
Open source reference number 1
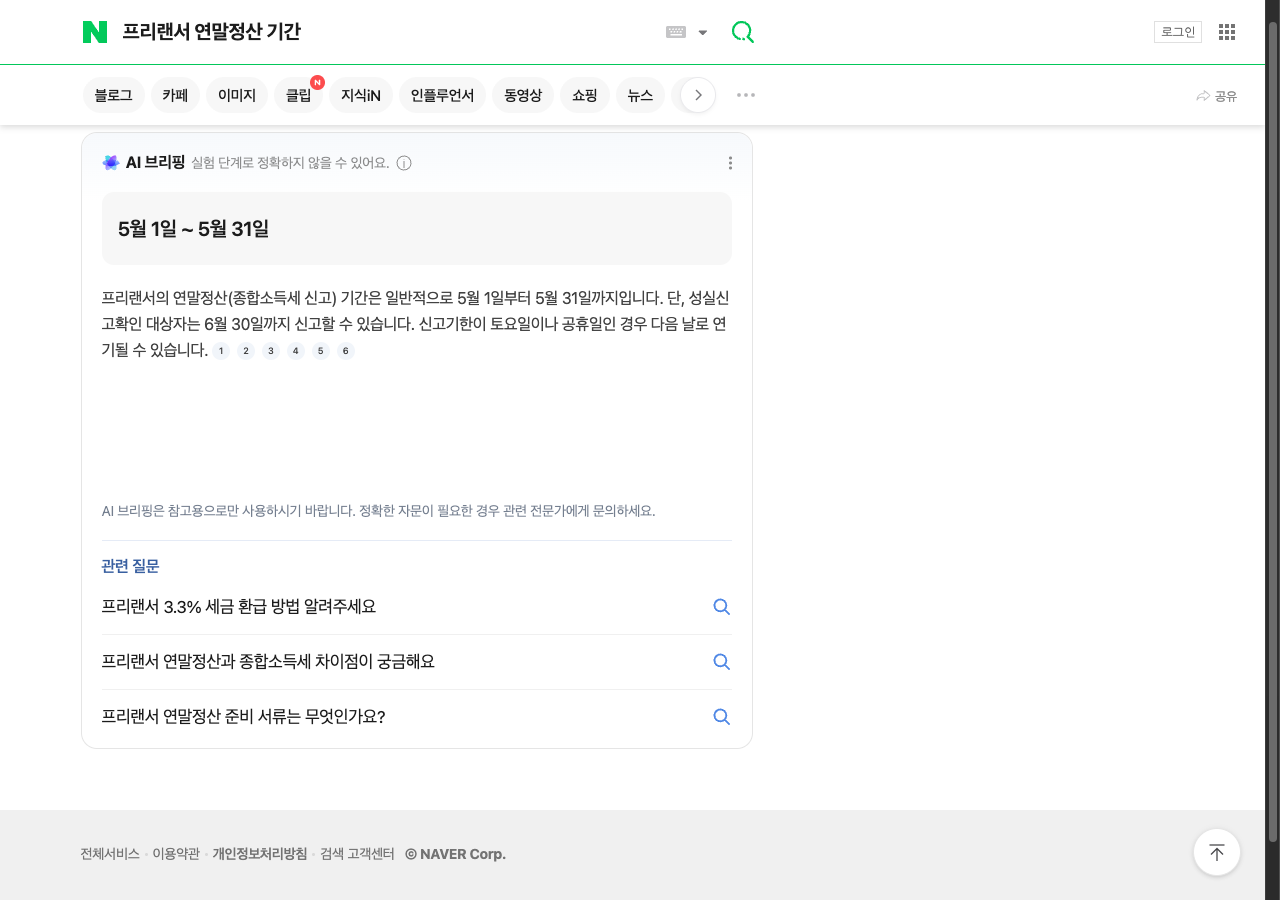tap(221, 351)
